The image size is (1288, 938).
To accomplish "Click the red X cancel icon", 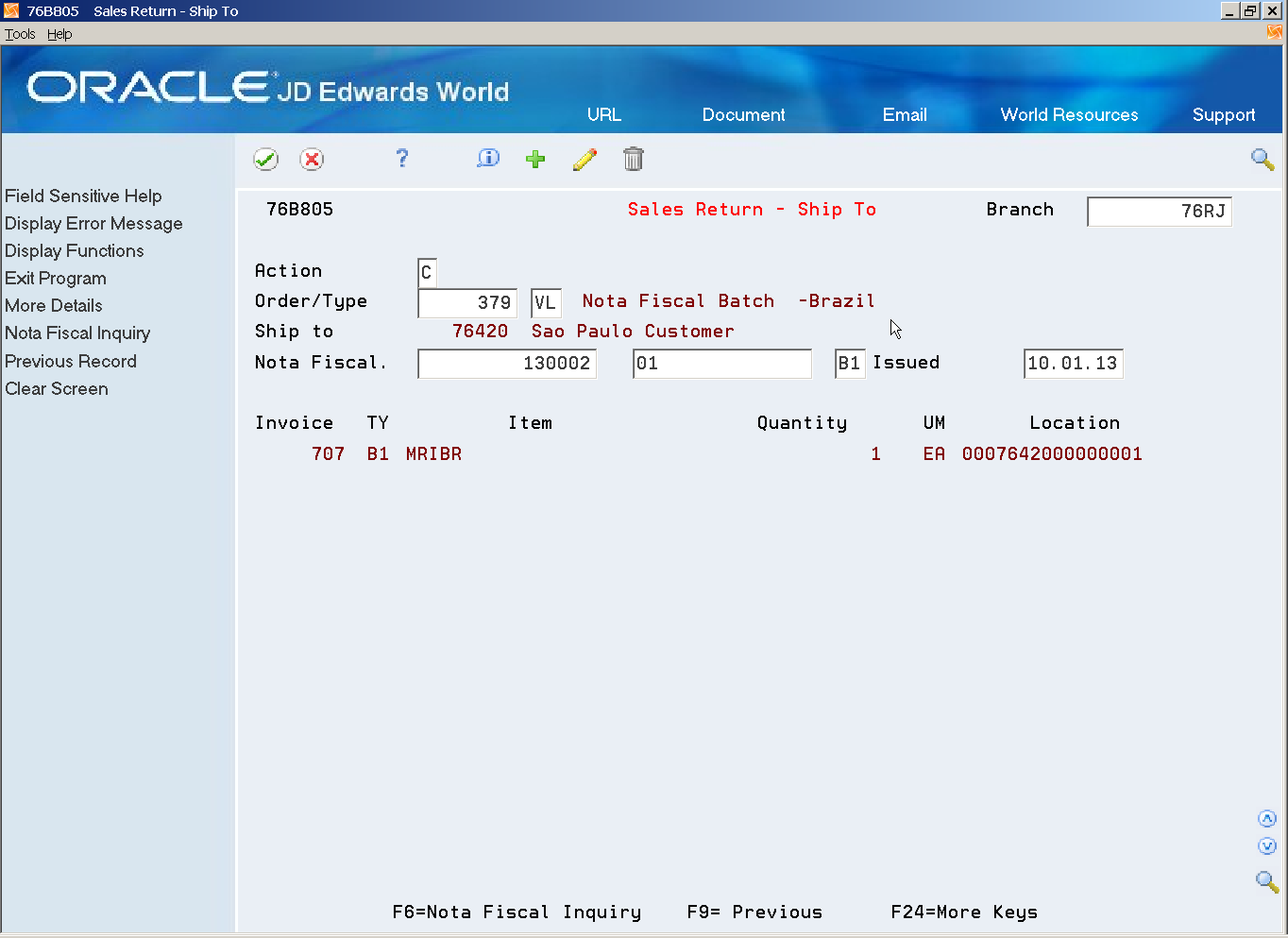I will [x=312, y=160].
